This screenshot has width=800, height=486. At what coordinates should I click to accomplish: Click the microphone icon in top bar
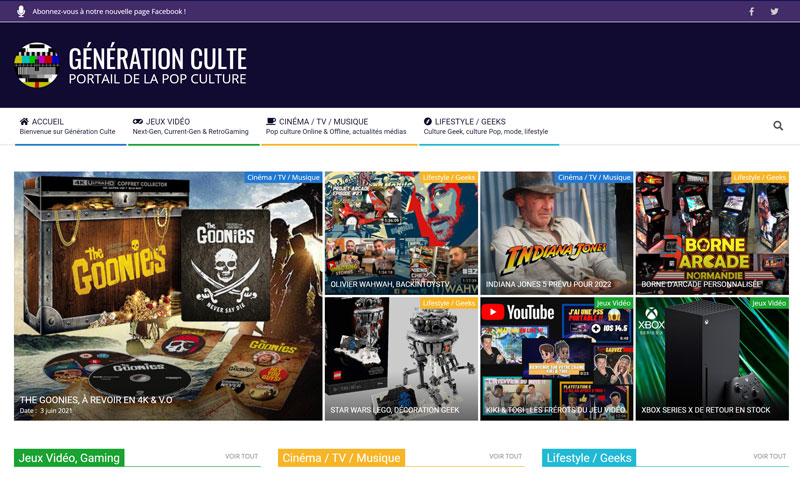[21, 12]
